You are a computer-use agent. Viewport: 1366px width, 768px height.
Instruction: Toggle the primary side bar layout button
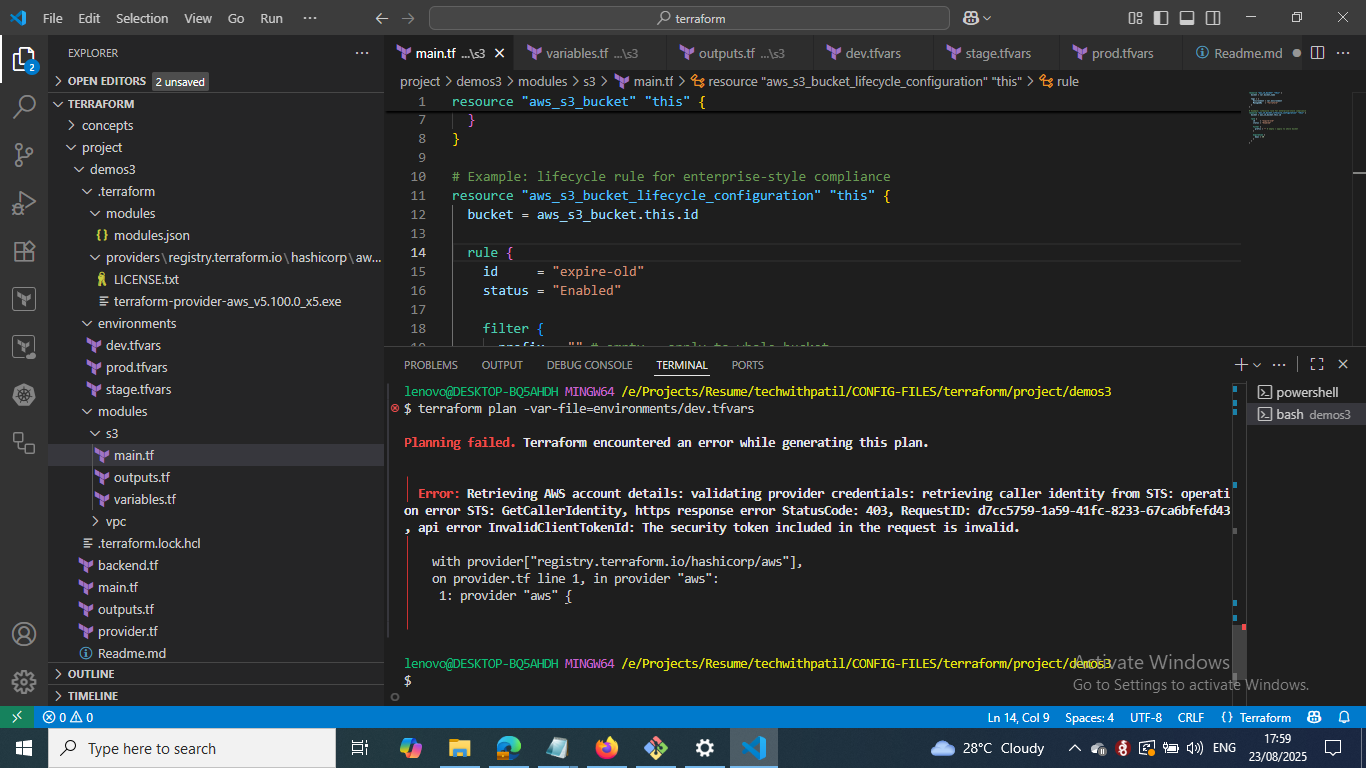[1161, 18]
